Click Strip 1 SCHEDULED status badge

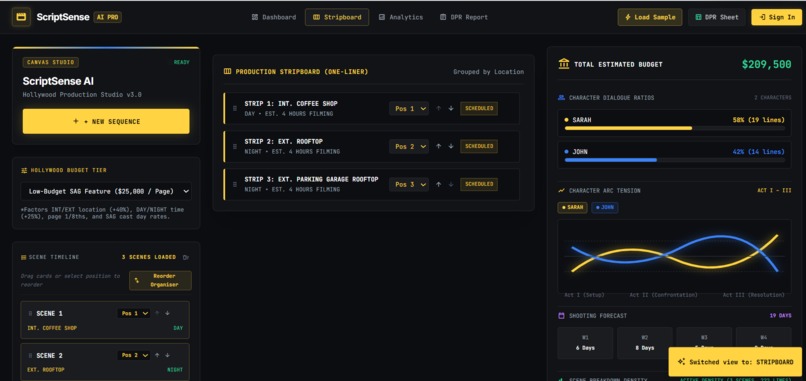[x=479, y=108]
